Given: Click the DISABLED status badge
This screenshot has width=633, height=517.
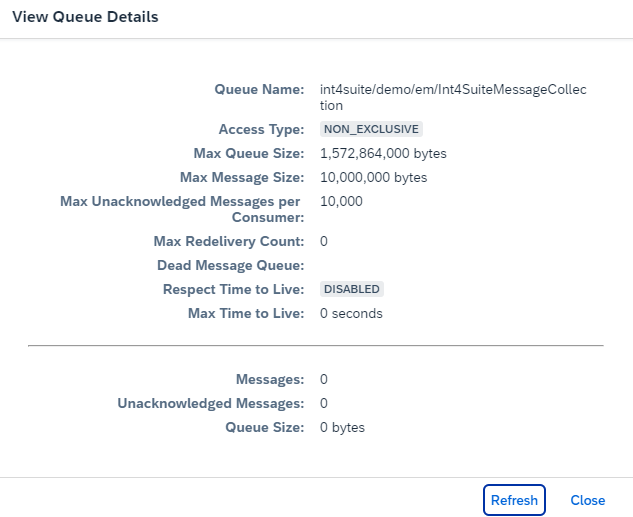Looking at the screenshot, I should [x=352, y=289].
